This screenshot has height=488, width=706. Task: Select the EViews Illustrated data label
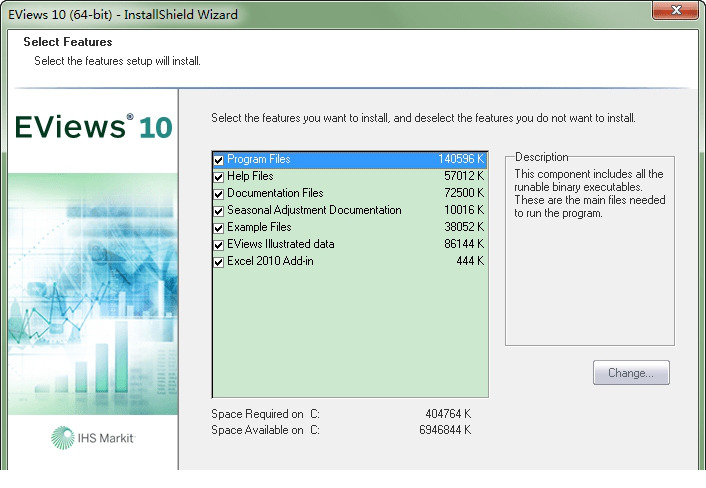[x=281, y=244]
